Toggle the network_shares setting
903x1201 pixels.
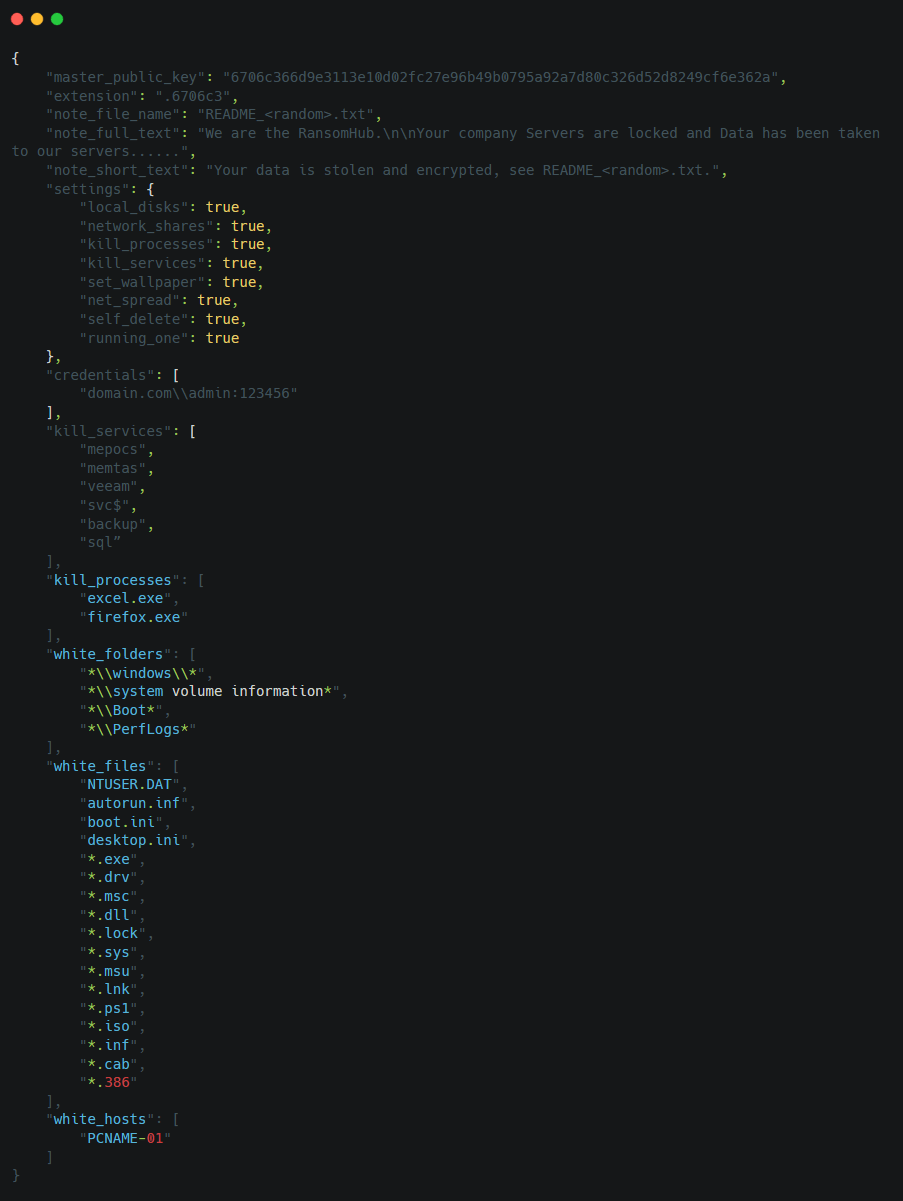coord(247,226)
